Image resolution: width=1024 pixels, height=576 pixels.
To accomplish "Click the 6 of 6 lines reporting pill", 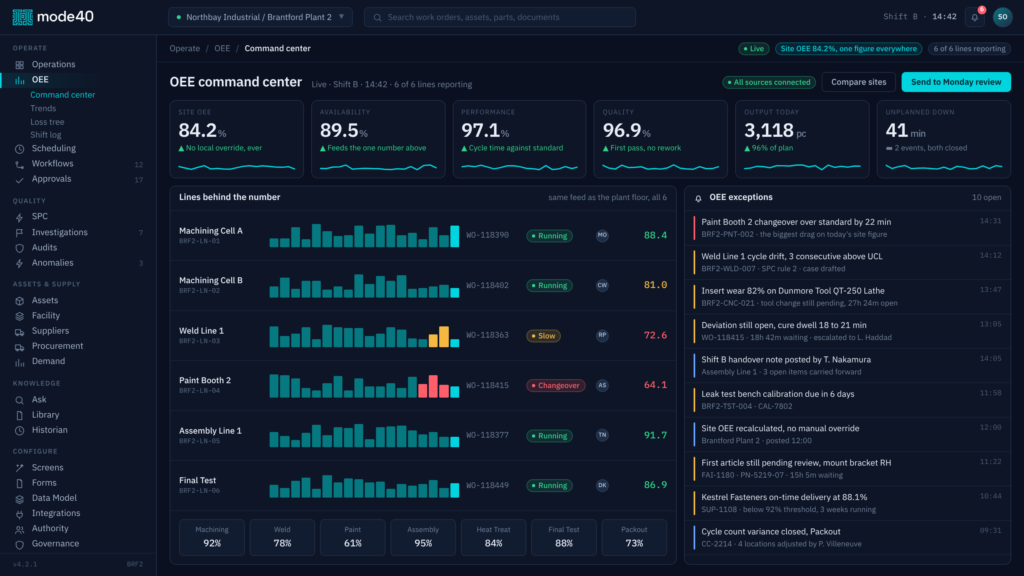I will (x=969, y=48).
